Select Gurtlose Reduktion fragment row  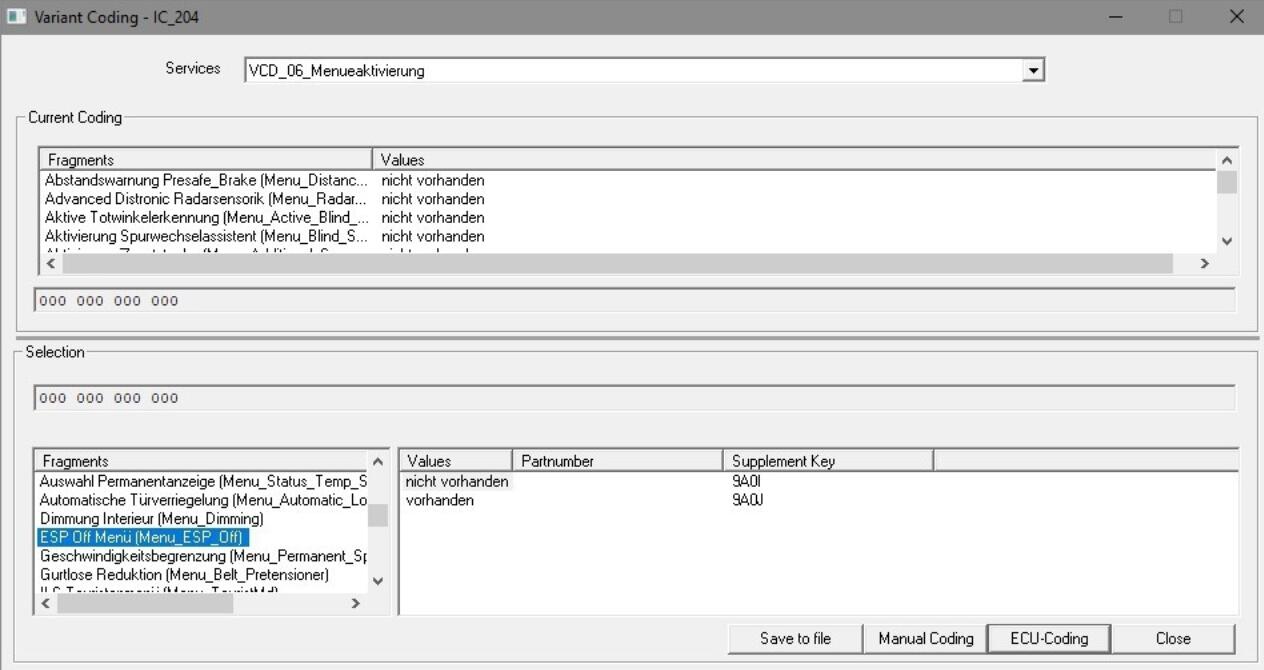(x=184, y=575)
